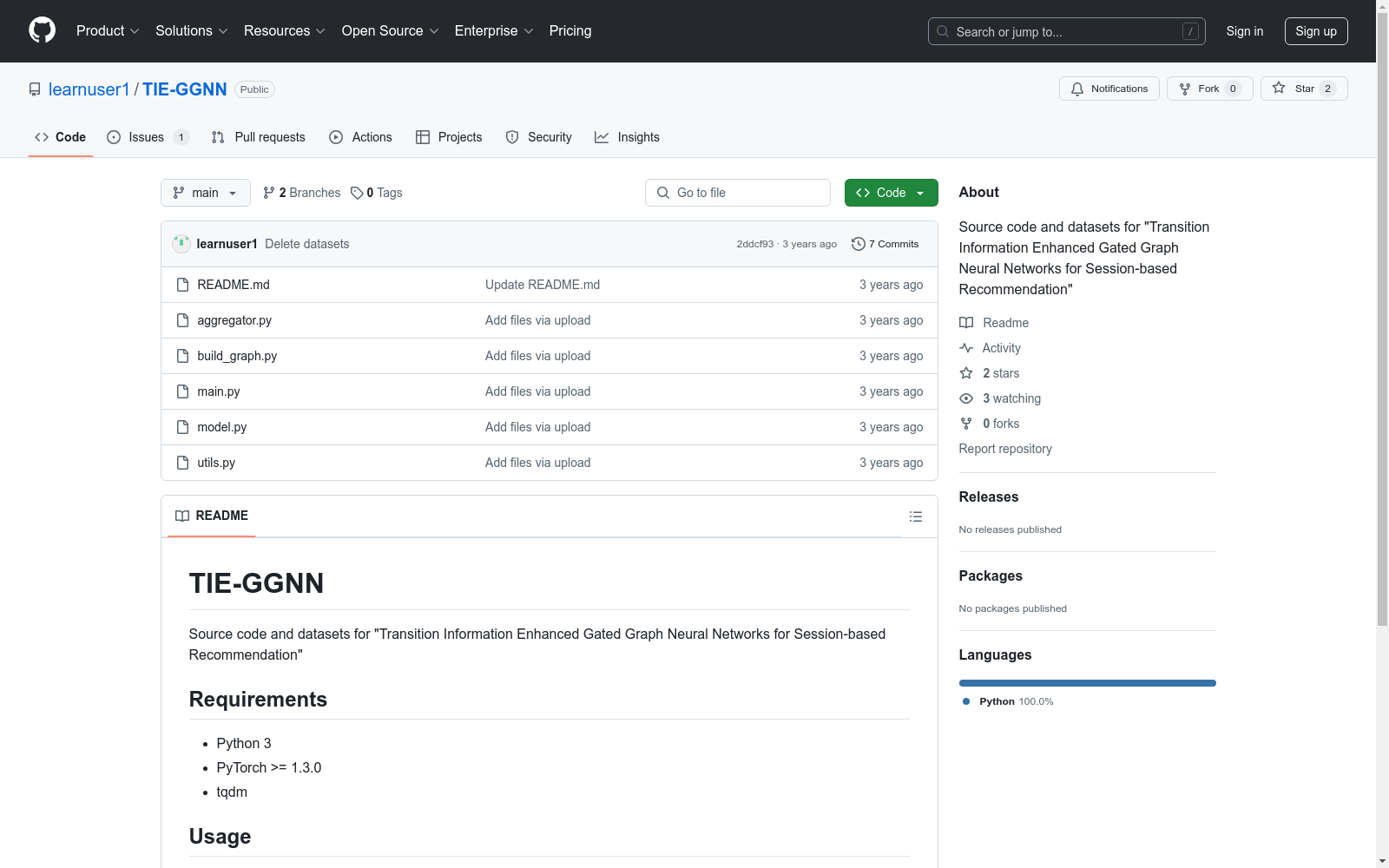The height and width of the screenshot is (868, 1389).
Task: Click the Sign in link
Action: (x=1244, y=31)
